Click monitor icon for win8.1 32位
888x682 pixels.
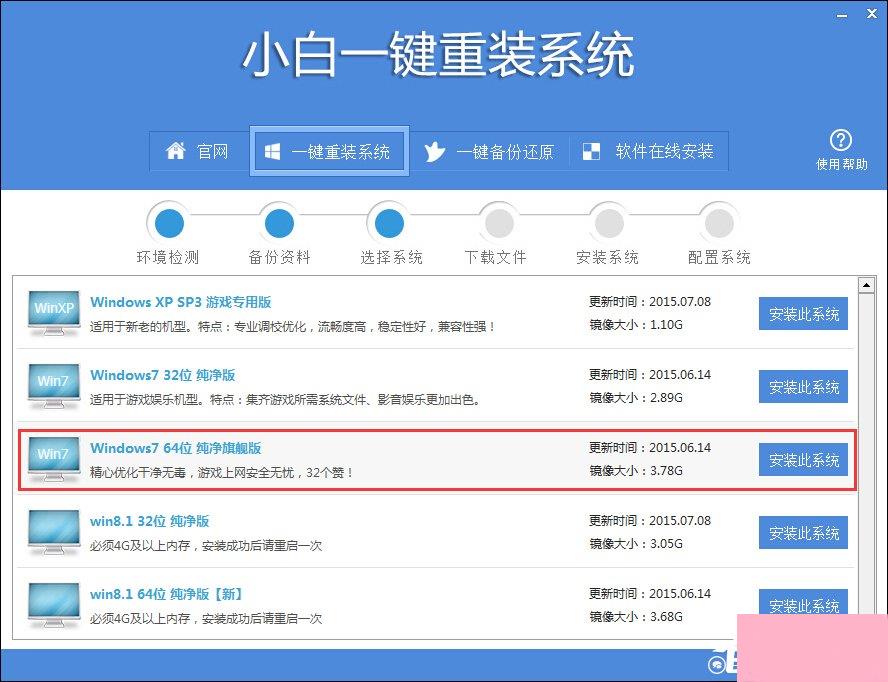pos(54,532)
